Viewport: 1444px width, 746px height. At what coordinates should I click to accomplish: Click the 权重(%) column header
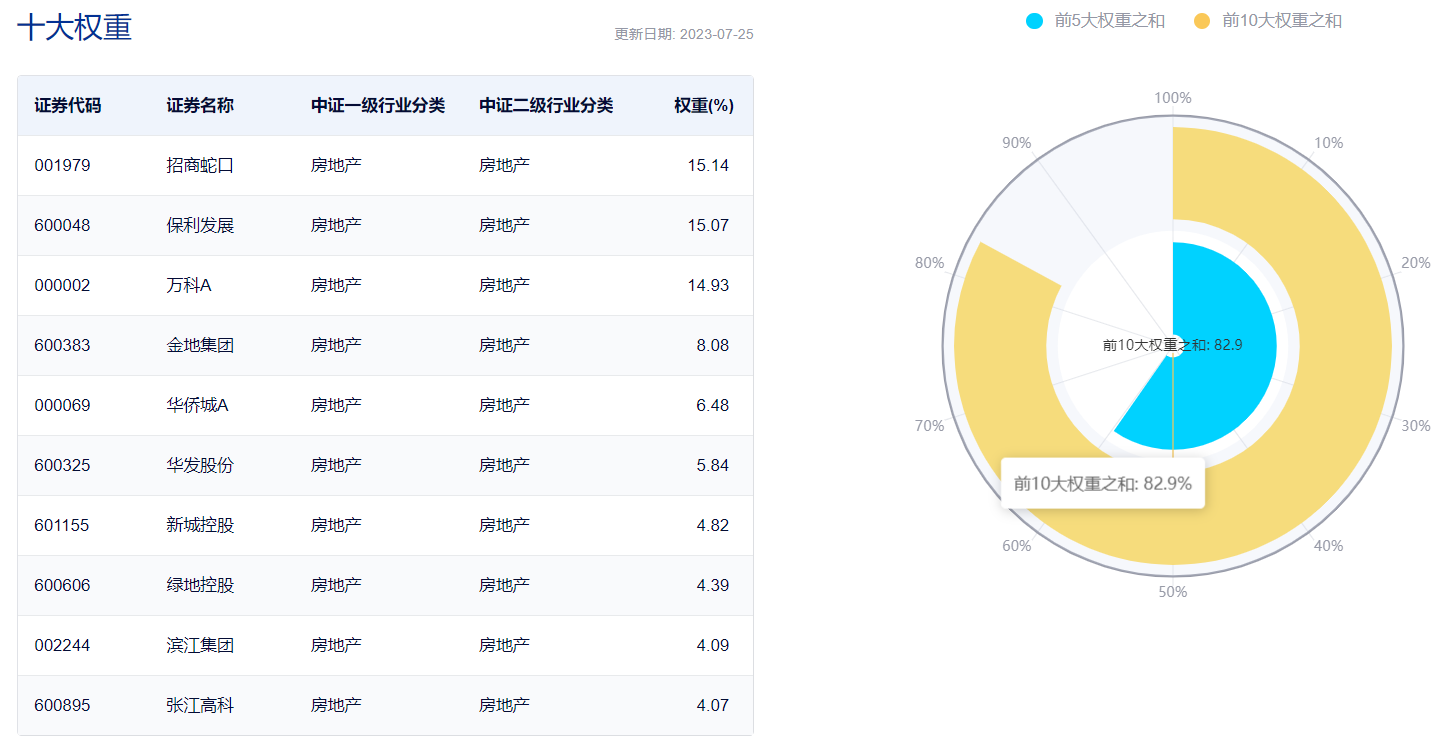click(703, 105)
